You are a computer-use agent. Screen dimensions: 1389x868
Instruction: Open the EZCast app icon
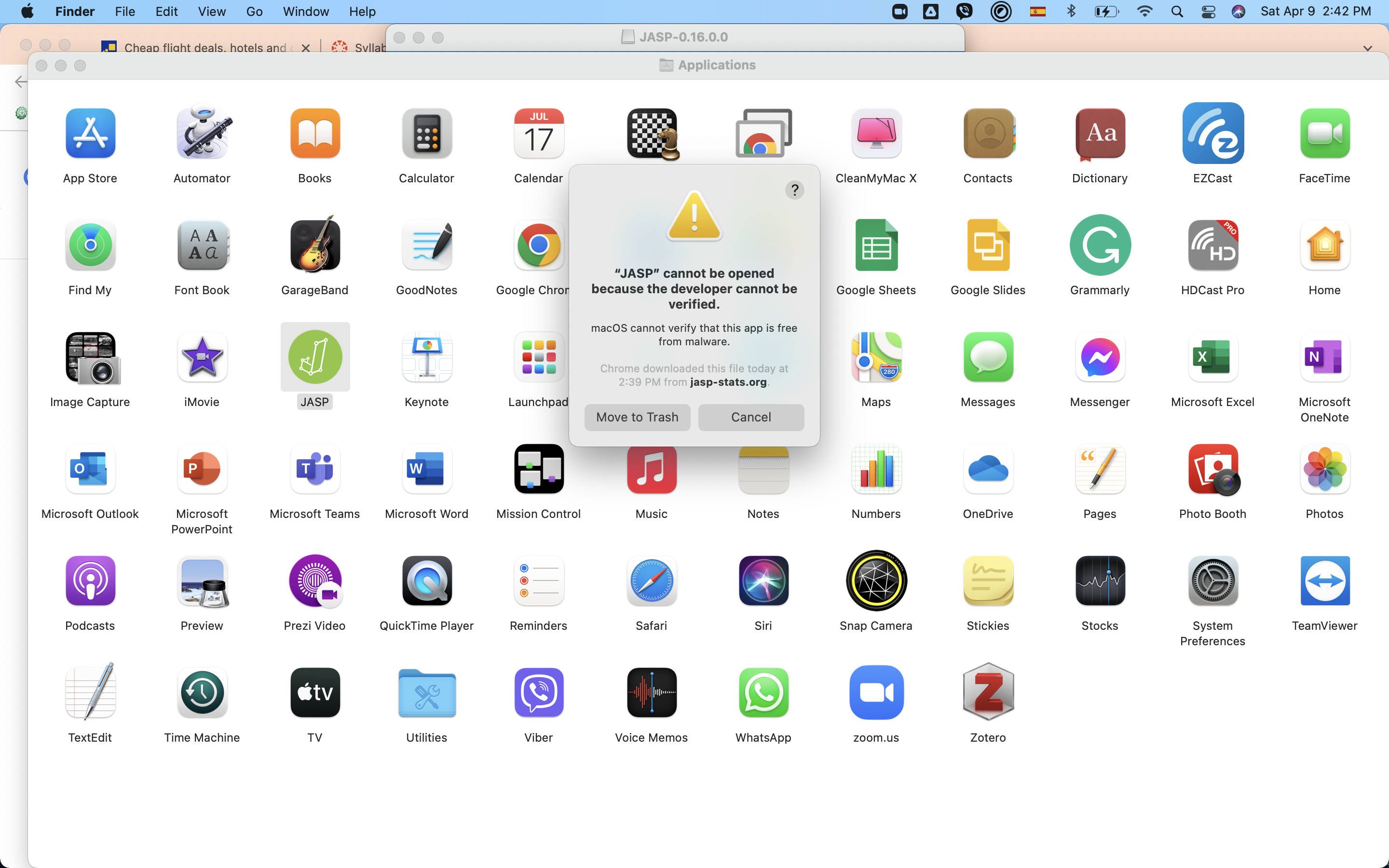coord(1212,133)
